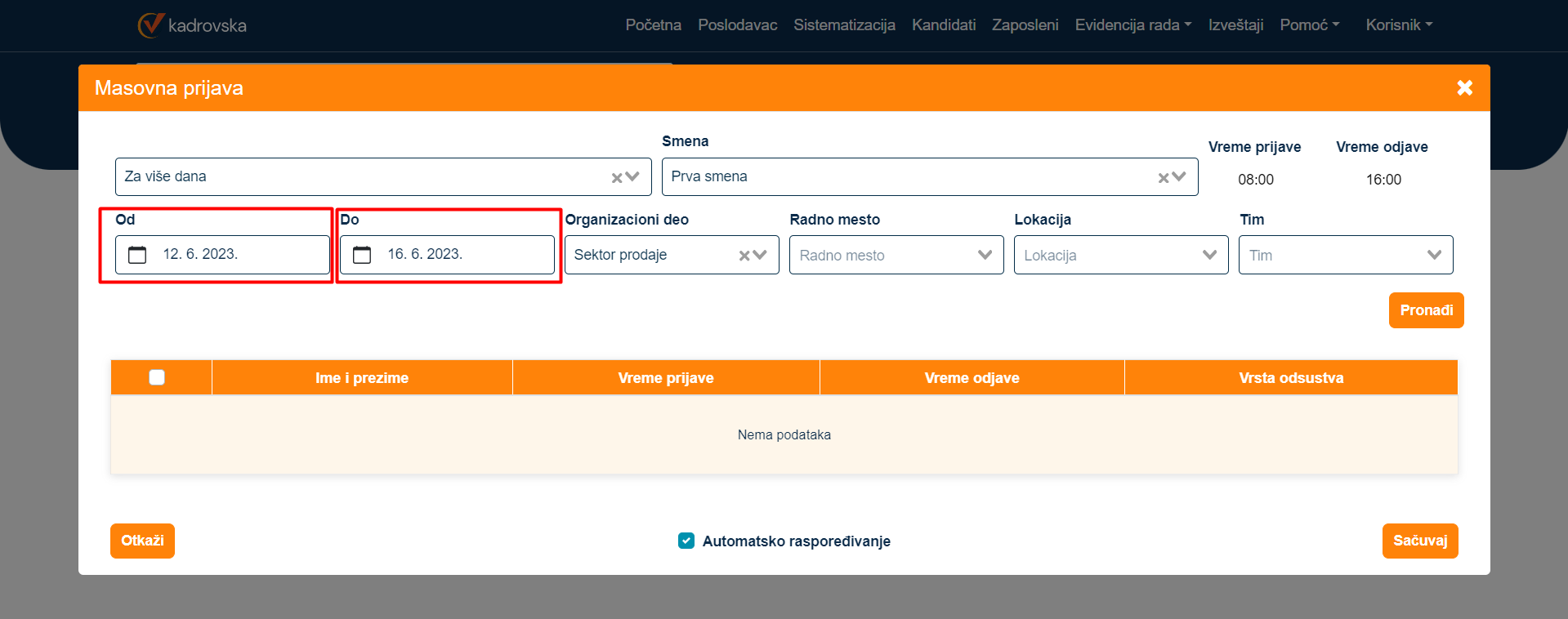Go to Zaposleni in navigation

1025,25
